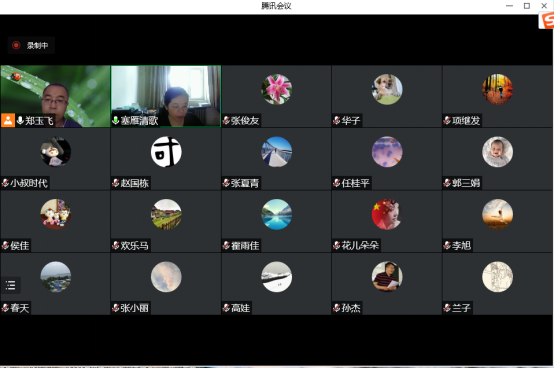554x368 pixels.
Task: Click the orange host badge next to 郑玉飞
Action: 8,120
